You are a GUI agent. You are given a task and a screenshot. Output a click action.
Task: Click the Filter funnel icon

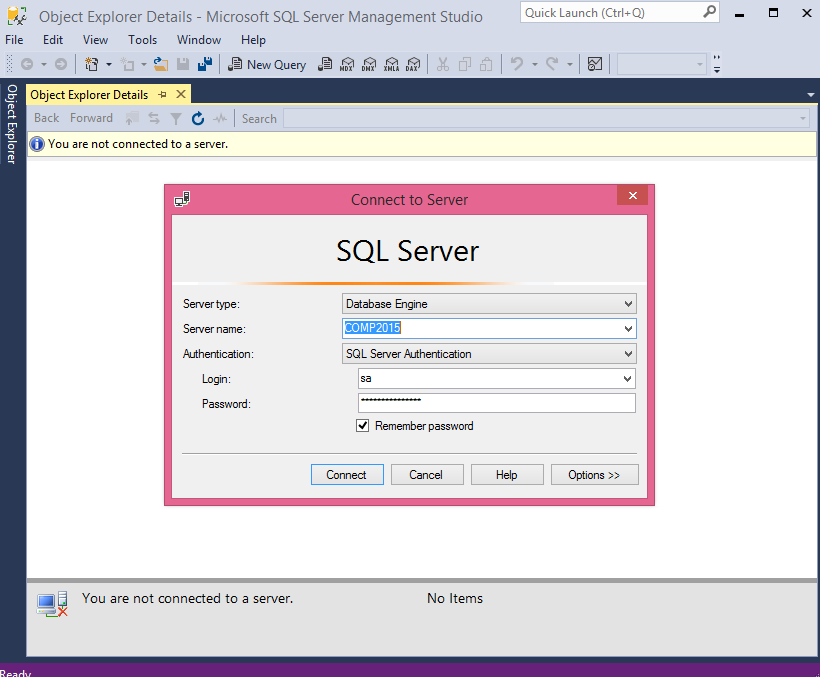point(176,119)
